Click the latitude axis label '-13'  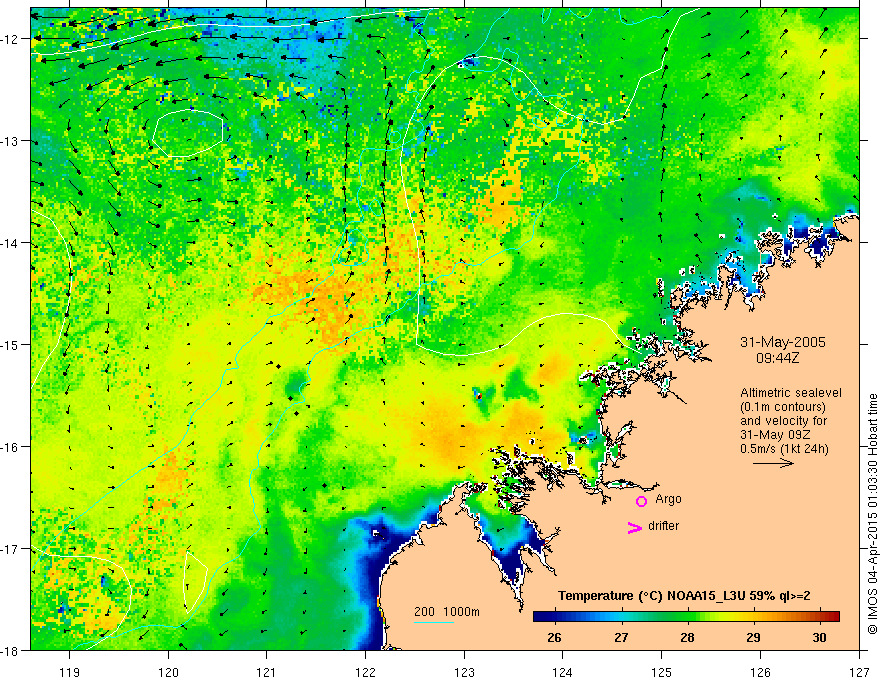pos(11,141)
